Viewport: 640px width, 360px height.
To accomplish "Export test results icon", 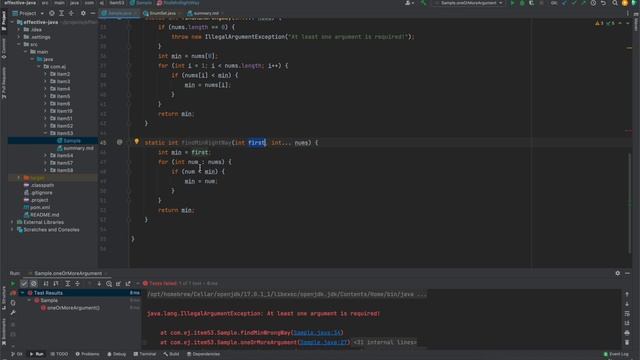I will [128, 283].
